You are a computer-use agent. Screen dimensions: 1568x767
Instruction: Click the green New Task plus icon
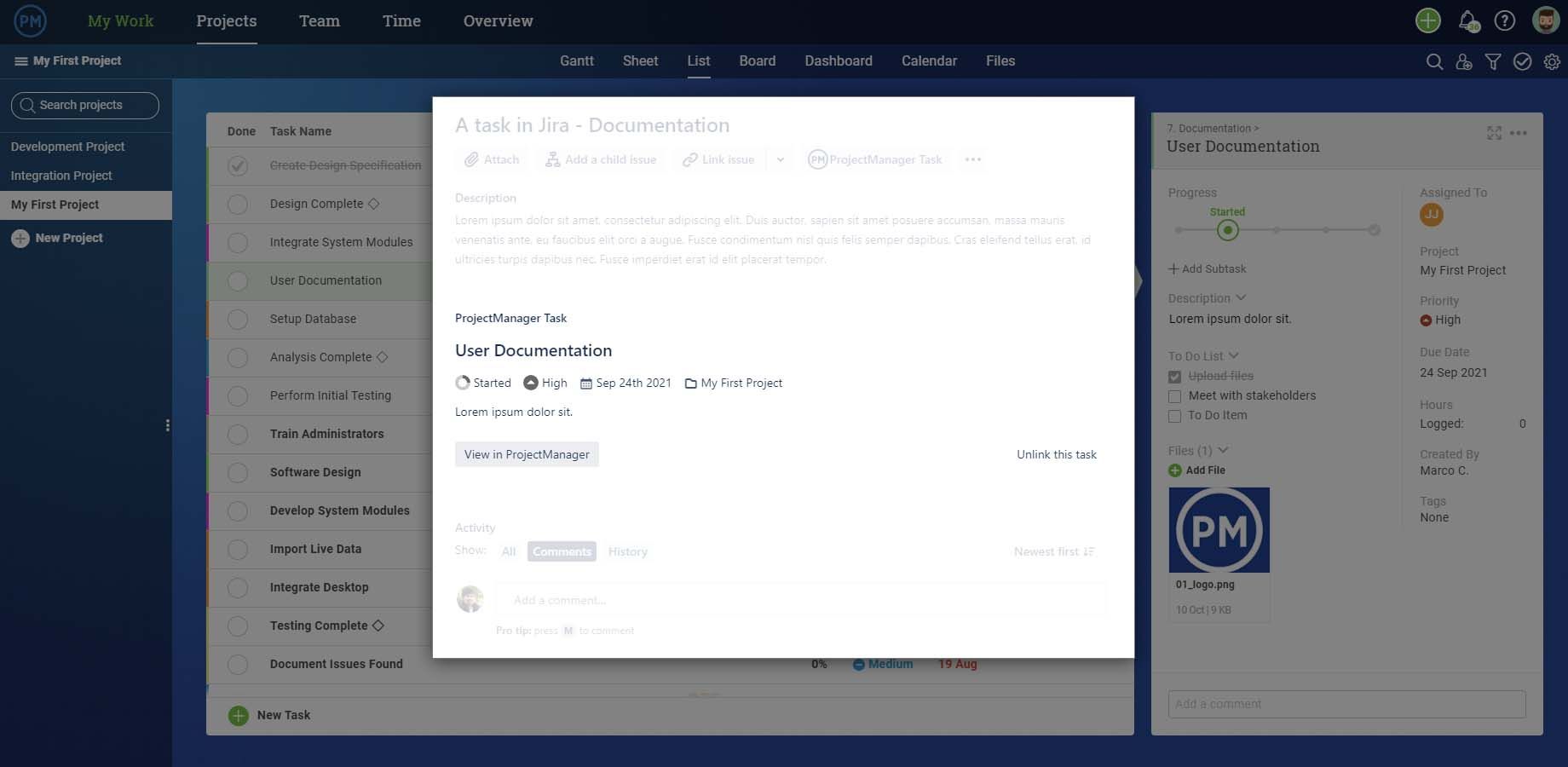pos(239,716)
